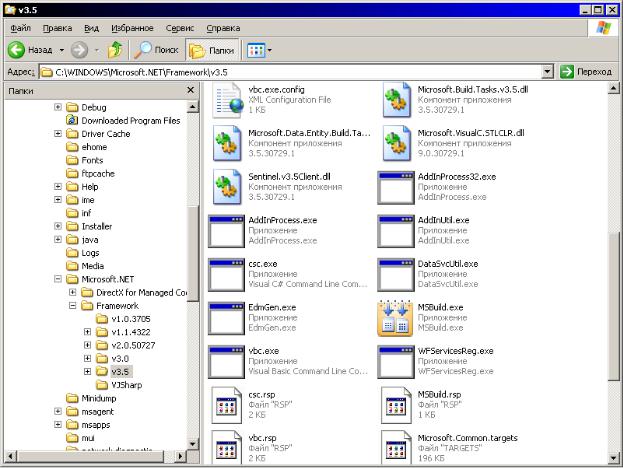Select the Minidump folder in tree
623x468 pixels.
coord(91,398)
